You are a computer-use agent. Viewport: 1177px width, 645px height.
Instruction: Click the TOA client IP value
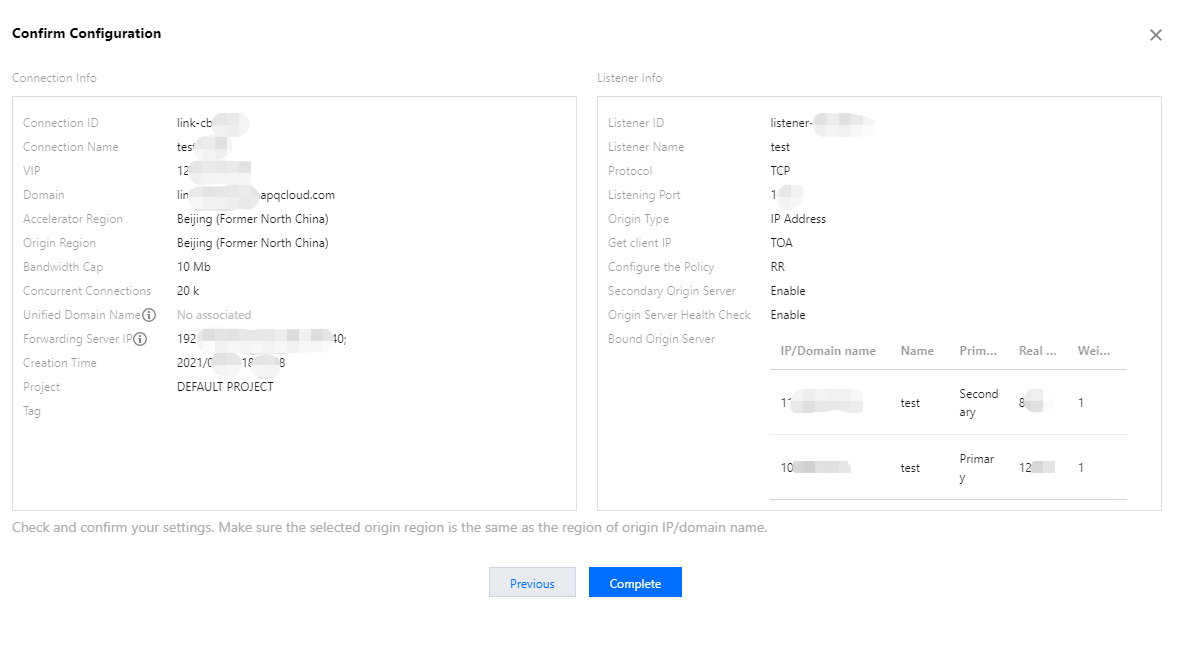coord(781,243)
